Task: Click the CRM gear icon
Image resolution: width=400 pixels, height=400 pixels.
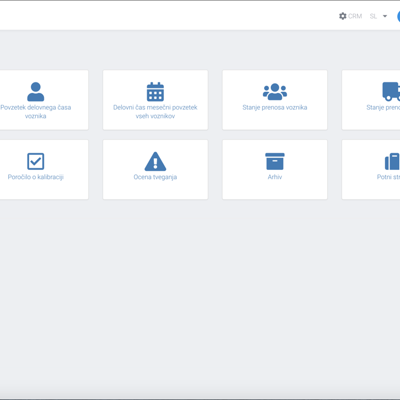Action: [x=343, y=16]
